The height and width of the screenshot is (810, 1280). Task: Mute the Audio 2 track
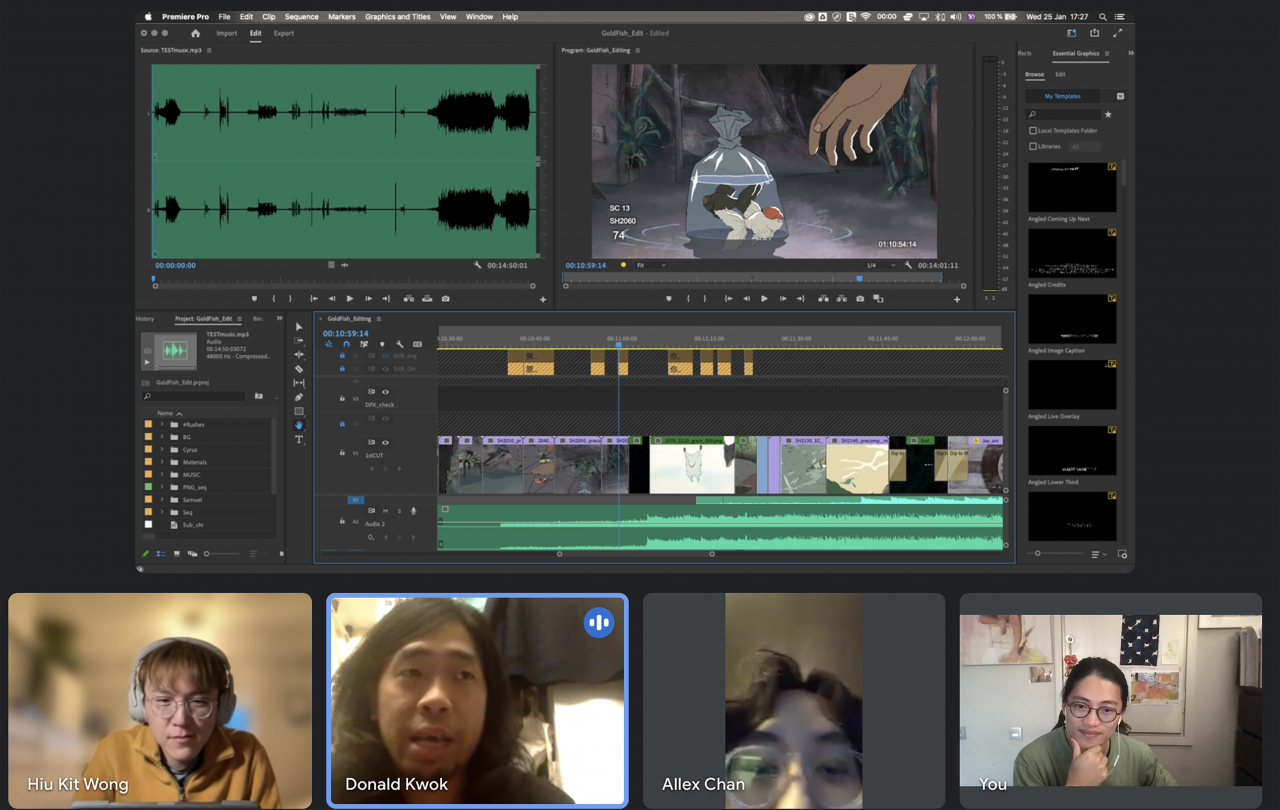385,511
